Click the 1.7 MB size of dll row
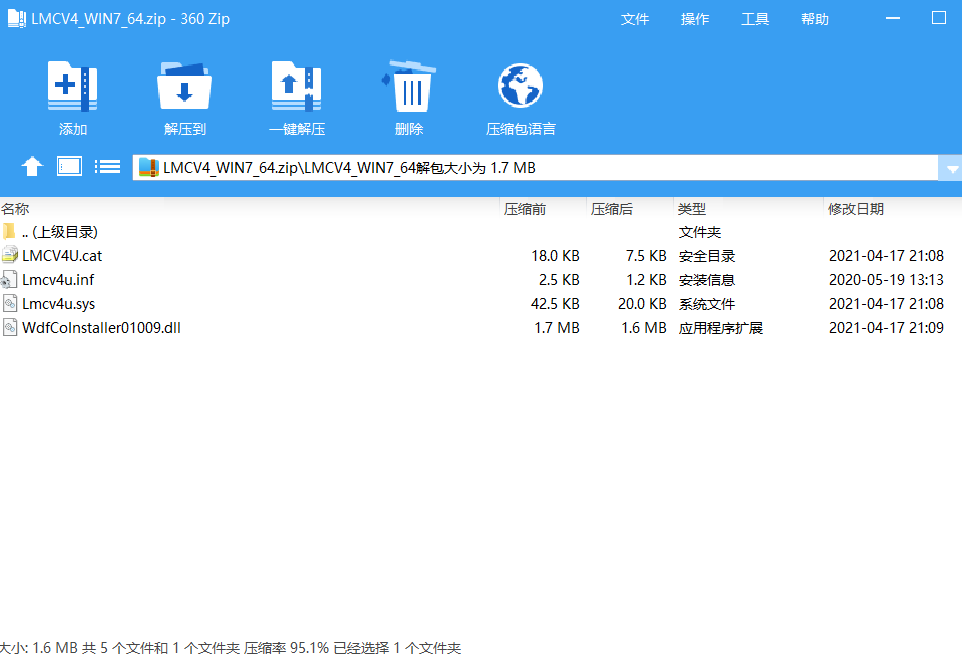This screenshot has height=660, width=962. point(557,328)
